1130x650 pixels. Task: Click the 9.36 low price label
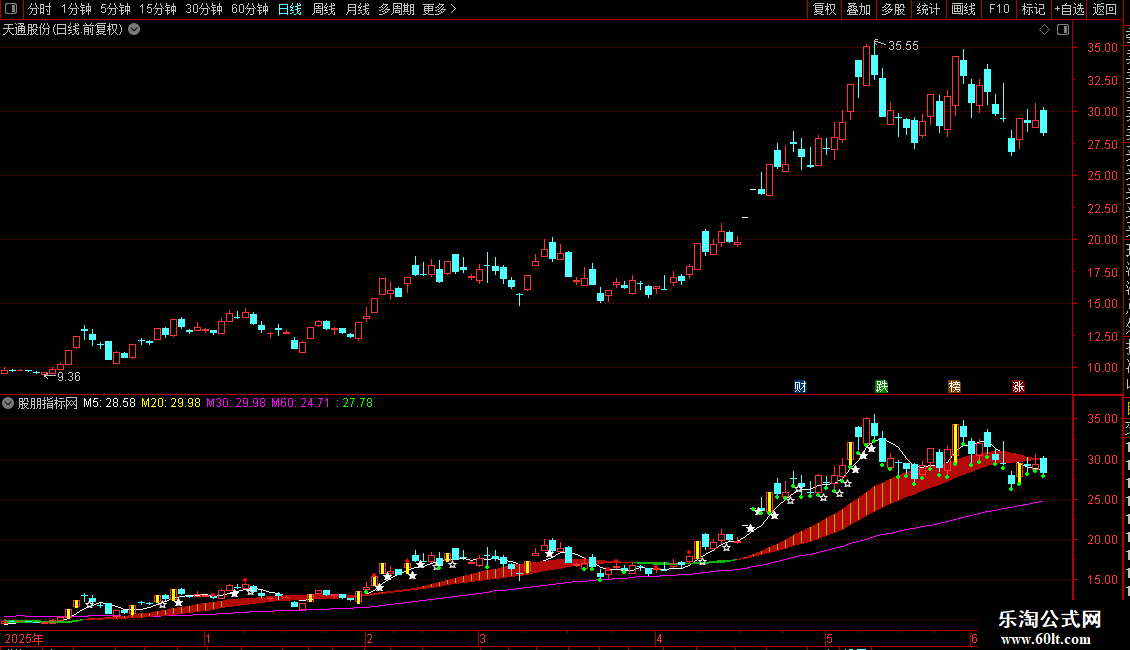click(x=68, y=377)
